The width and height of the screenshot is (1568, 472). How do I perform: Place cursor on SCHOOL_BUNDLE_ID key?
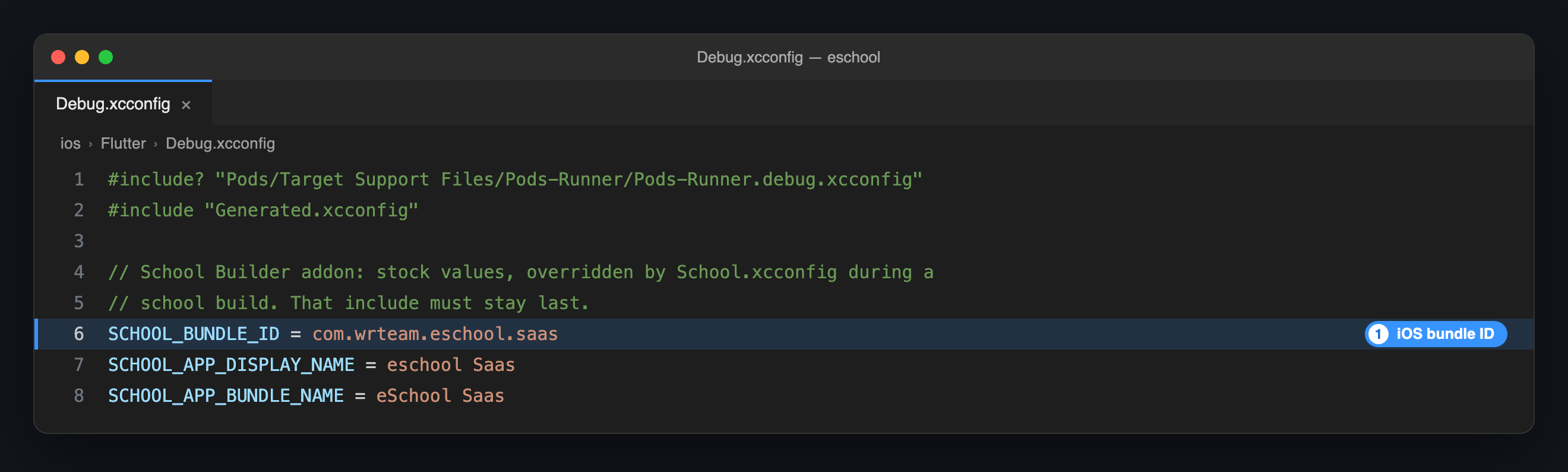(x=194, y=333)
